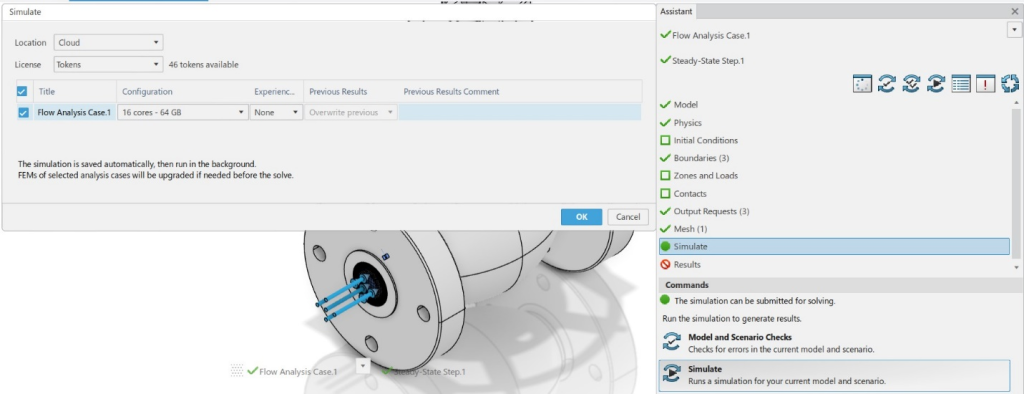
Task: Click the Previous Results Comment column header
Action: pyautogui.click(x=520, y=91)
